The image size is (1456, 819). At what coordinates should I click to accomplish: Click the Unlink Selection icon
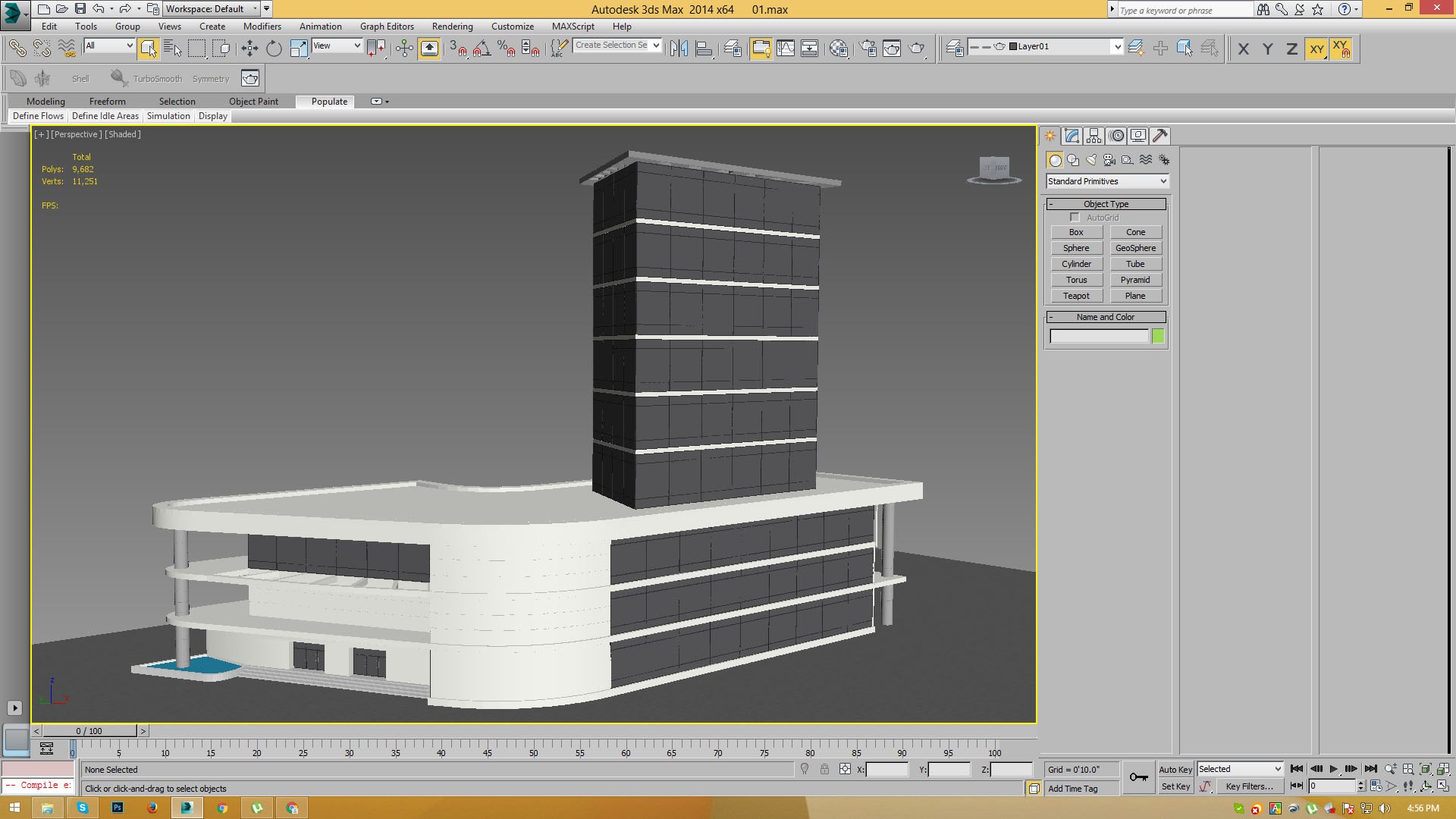[42, 49]
